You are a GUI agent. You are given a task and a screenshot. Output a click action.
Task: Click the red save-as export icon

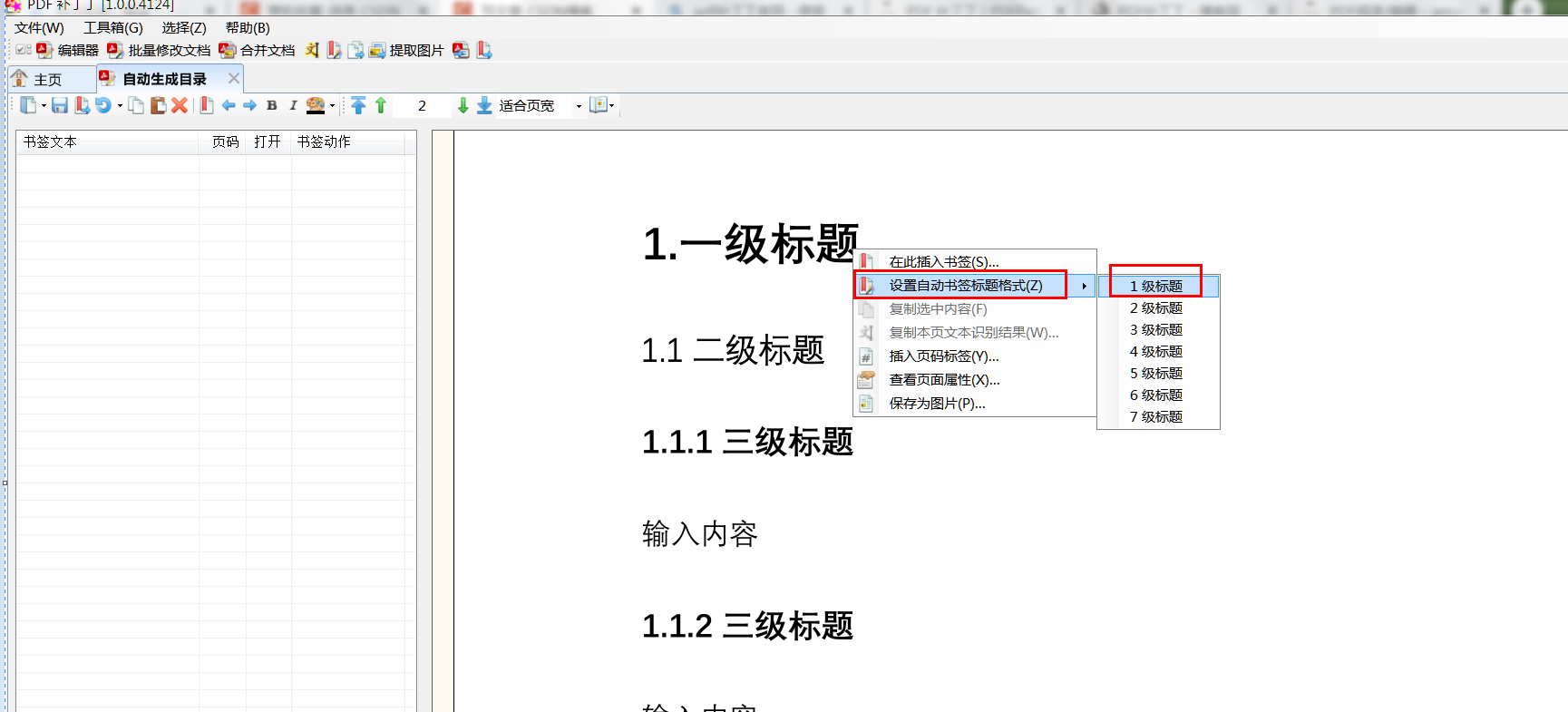pyautogui.click(x=82, y=105)
